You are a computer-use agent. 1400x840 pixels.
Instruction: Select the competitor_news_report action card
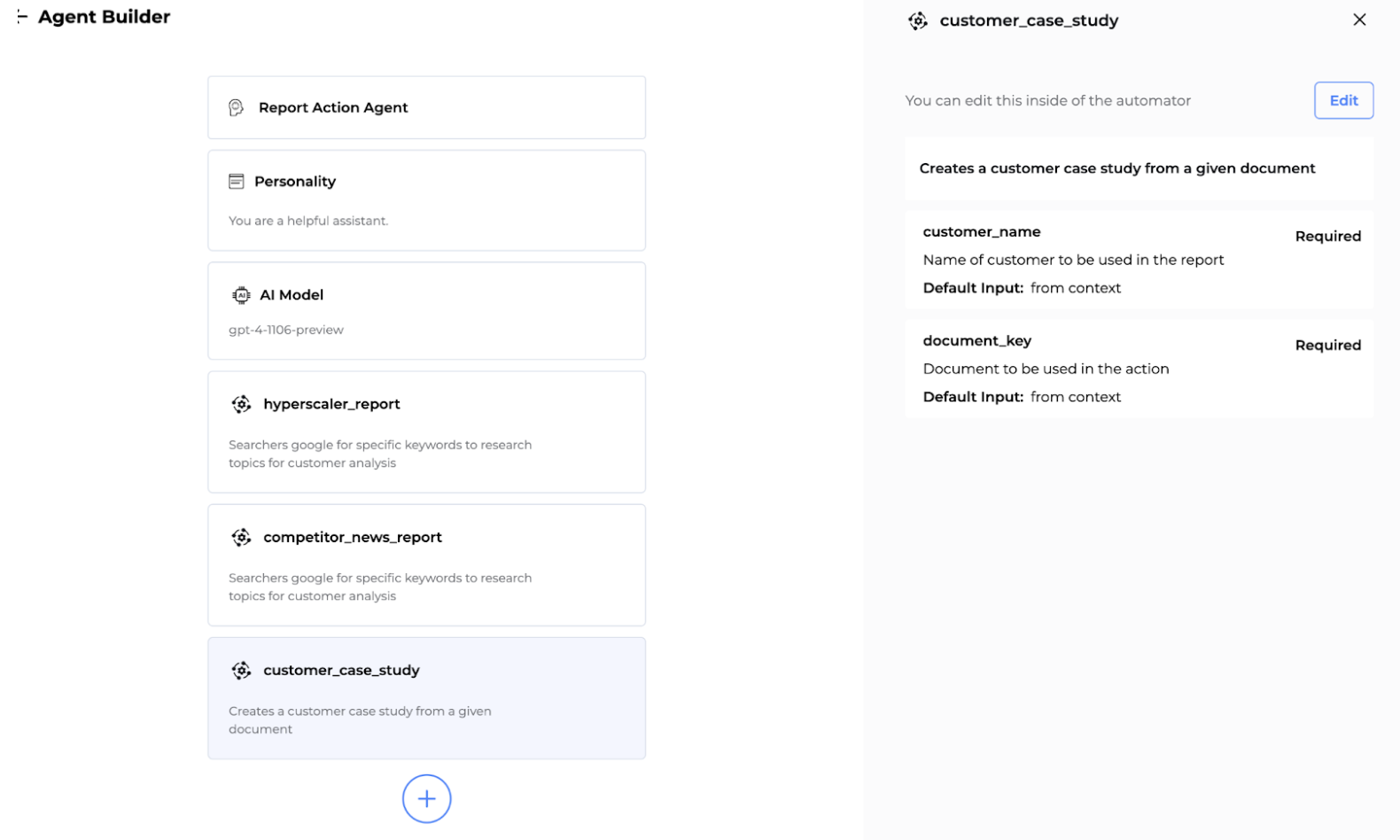coord(426,565)
